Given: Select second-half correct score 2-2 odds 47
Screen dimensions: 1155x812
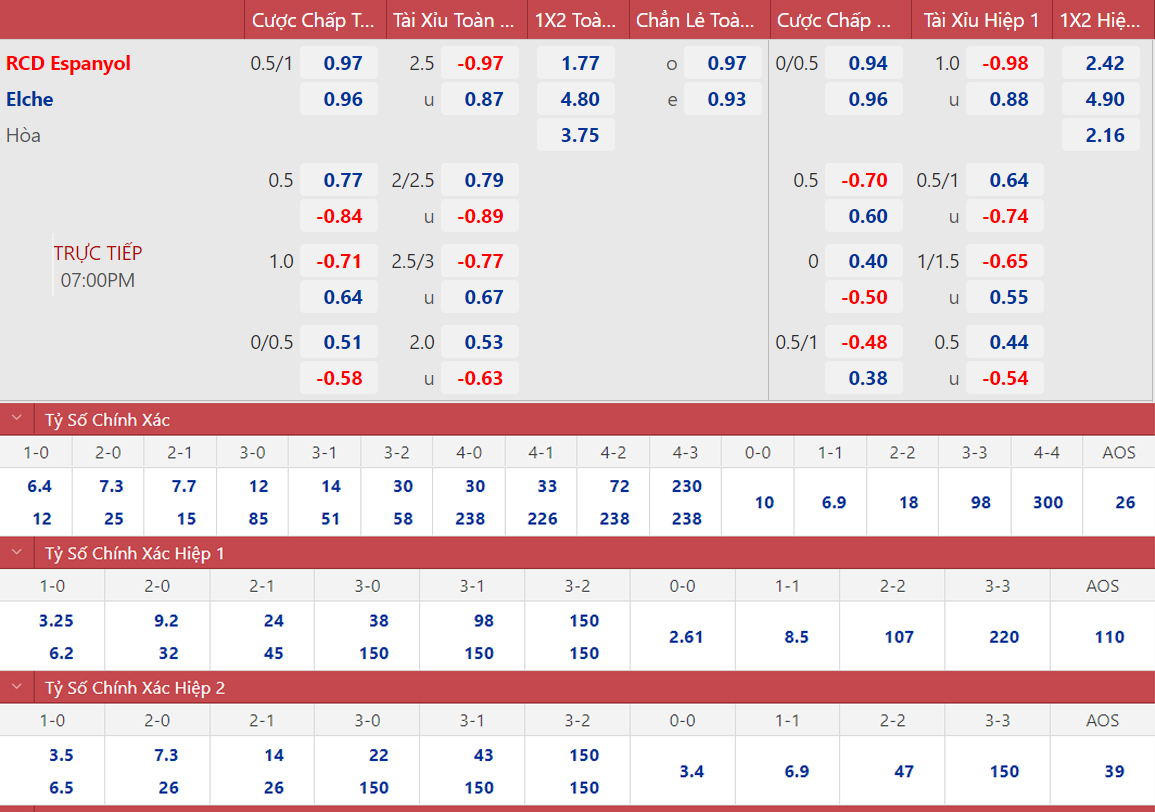Looking at the screenshot, I should (x=904, y=771).
